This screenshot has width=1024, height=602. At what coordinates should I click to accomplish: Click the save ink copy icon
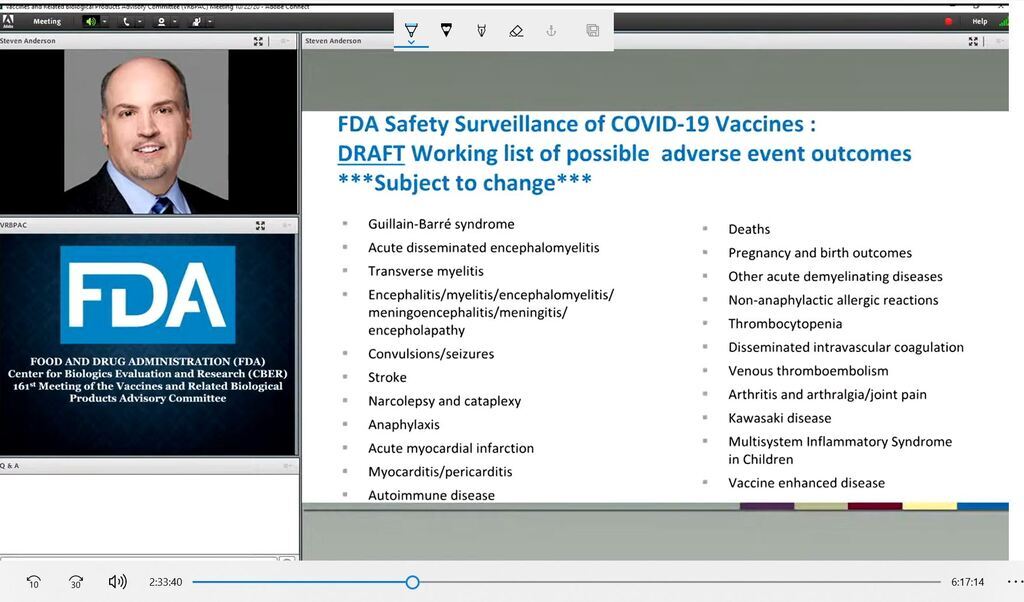pos(592,31)
